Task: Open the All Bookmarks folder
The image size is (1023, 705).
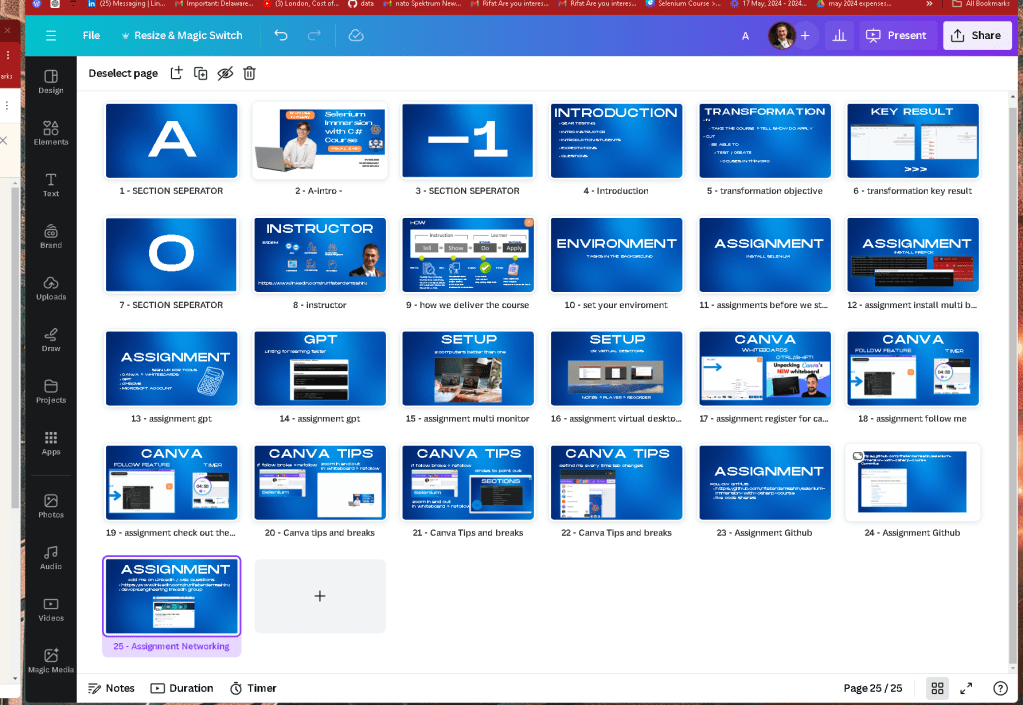Action: tap(981, 4)
